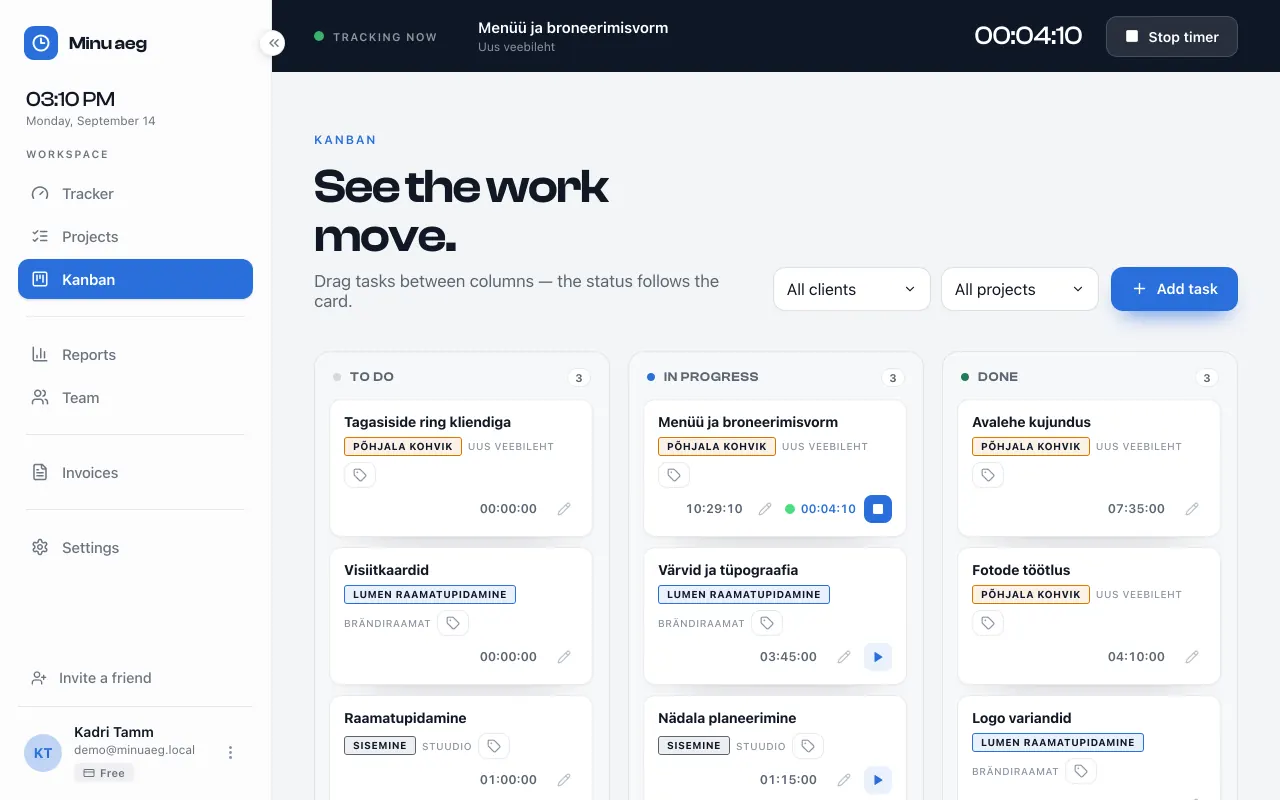Viewport: 1280px width, 800px height.
Task: Add a tag to Logo variandid card
Action: (1081, 771)
